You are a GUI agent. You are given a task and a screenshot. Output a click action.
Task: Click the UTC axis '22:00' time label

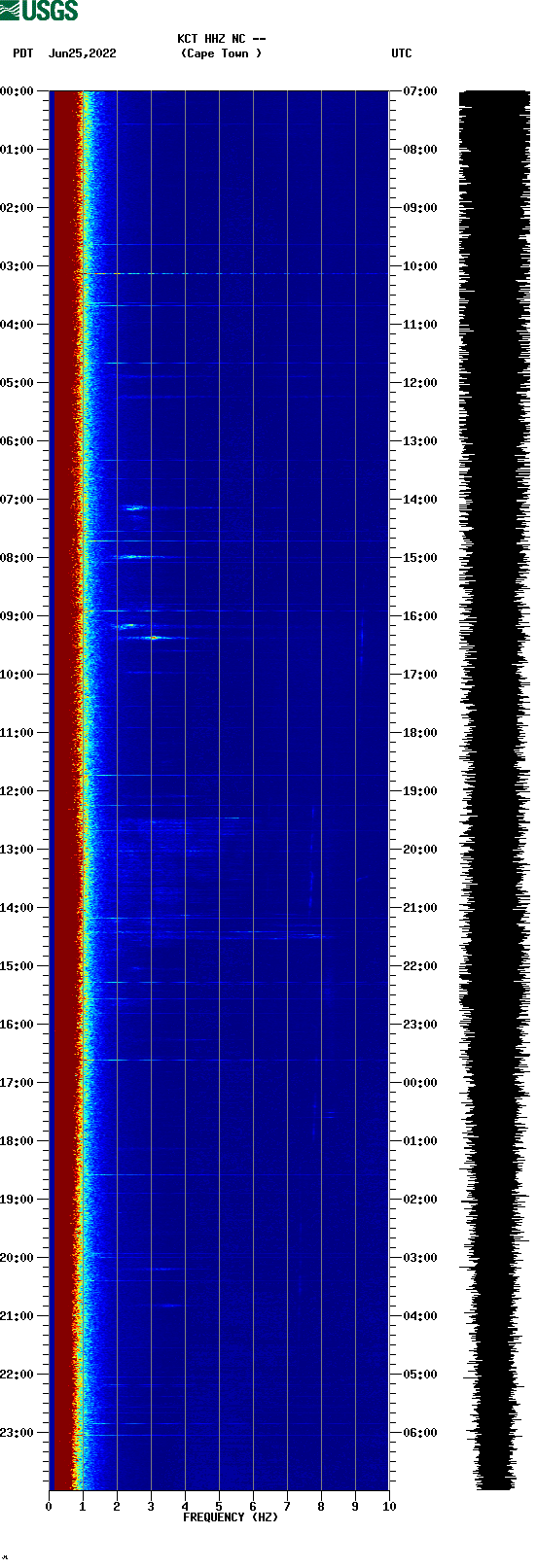[420, 966]
